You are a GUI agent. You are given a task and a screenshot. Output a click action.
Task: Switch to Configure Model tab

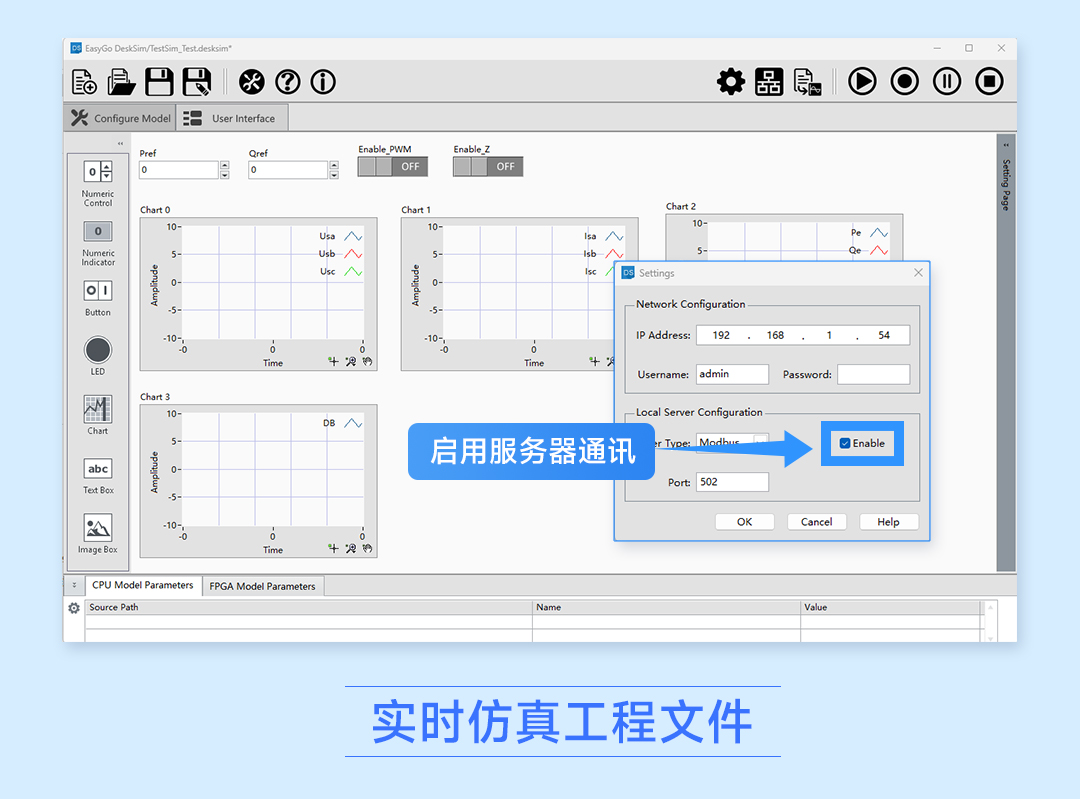(121, 118)
